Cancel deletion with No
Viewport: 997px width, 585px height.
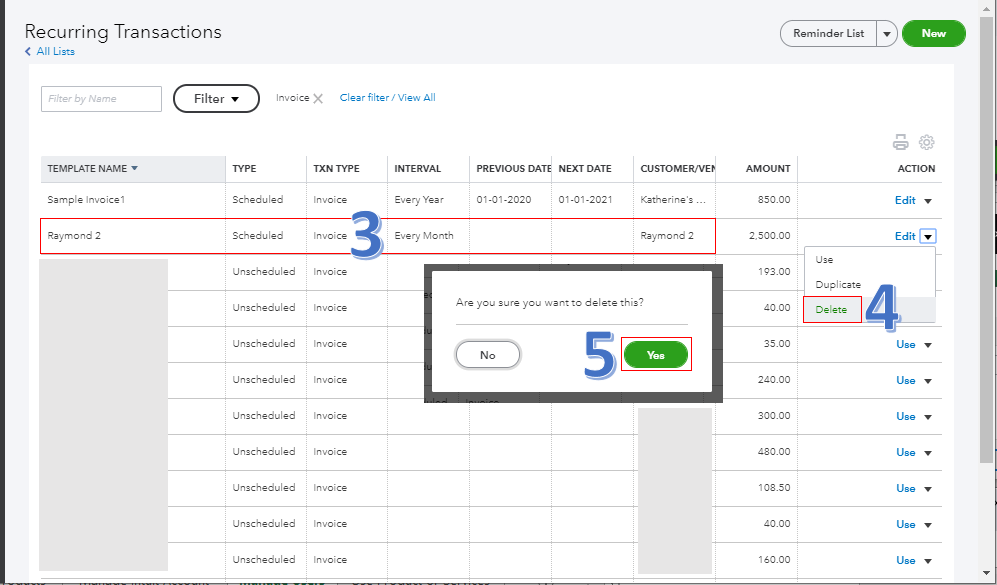coord(488,355)
